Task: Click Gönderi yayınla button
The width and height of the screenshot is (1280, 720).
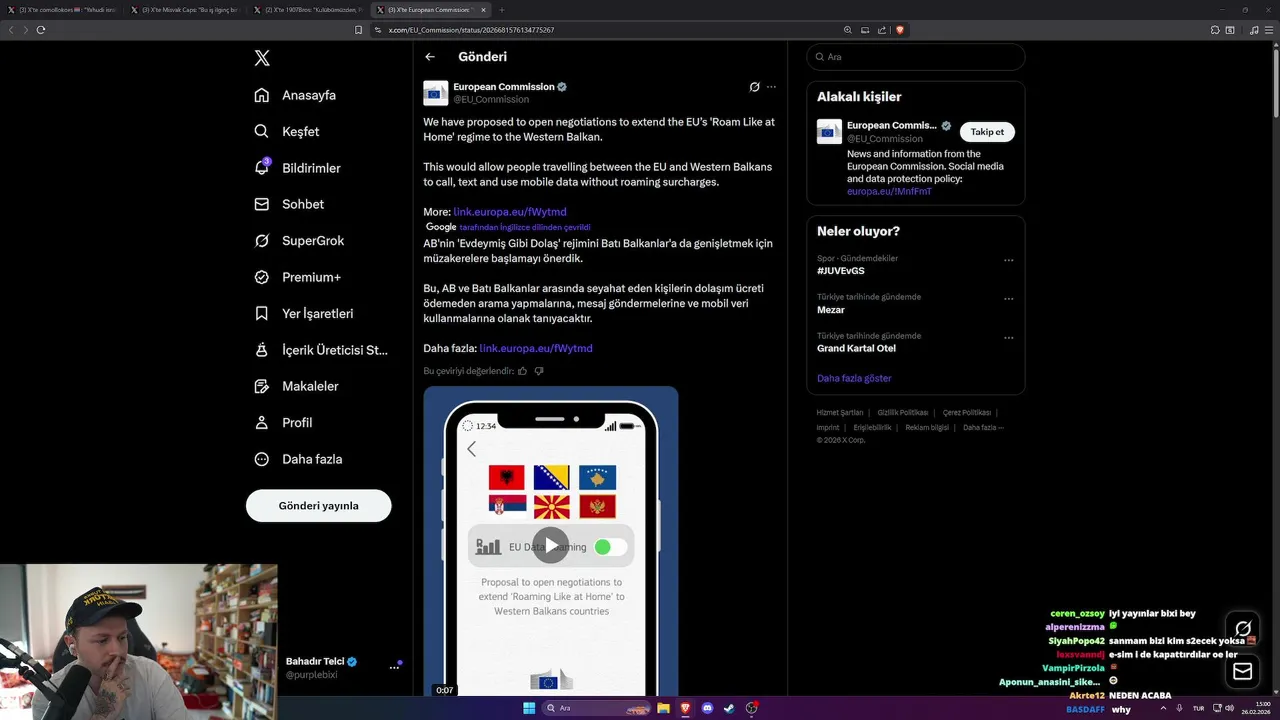Action: click(x=318, y=506)
